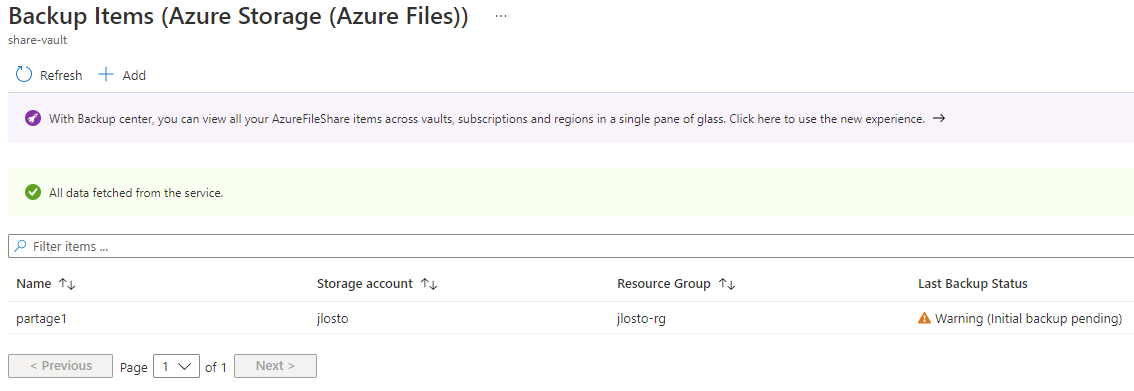
Task: Open the partage1 backup item
Action: [41, 318]
